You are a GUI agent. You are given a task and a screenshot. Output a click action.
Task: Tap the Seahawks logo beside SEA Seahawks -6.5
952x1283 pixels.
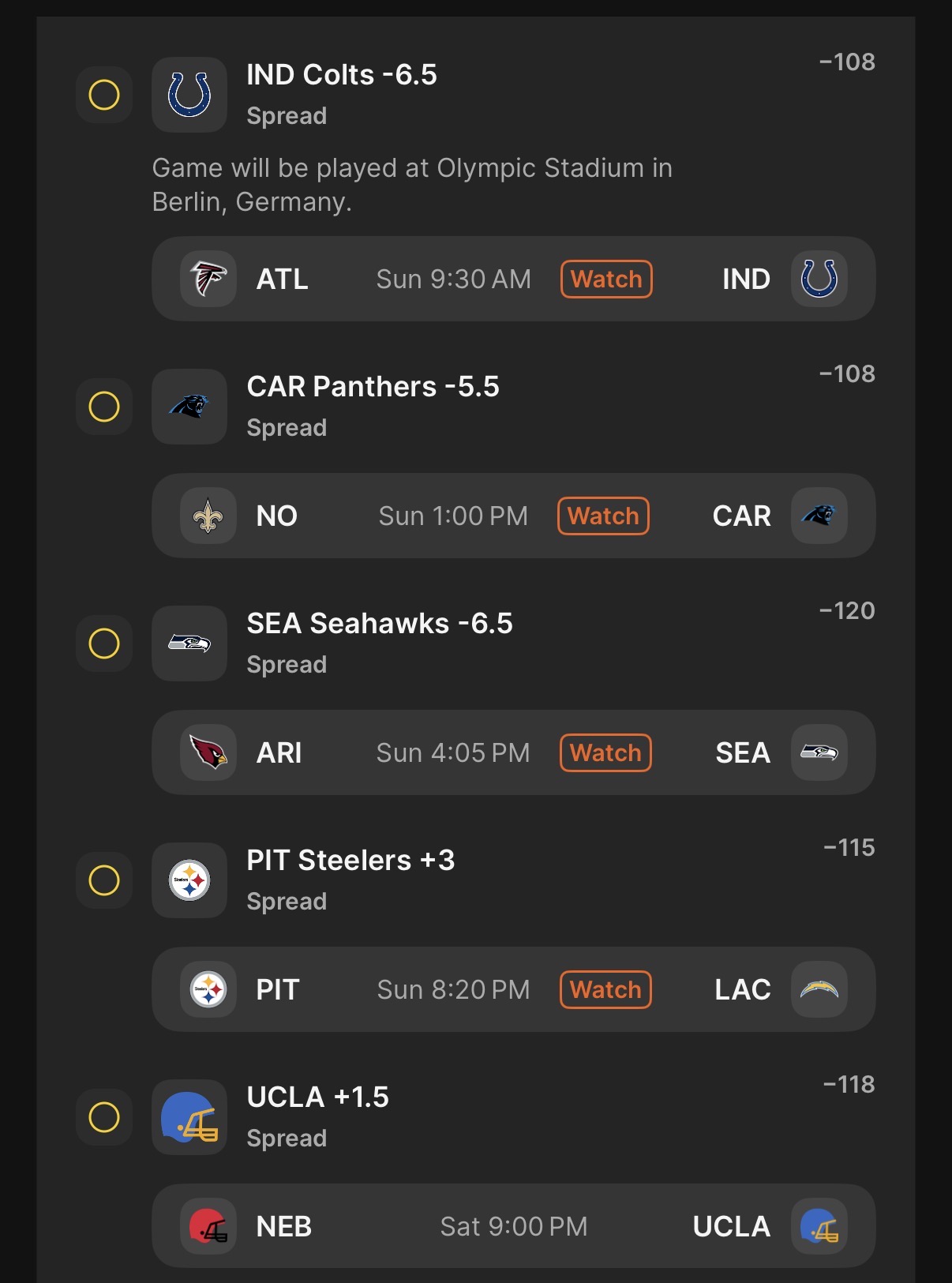189,643
